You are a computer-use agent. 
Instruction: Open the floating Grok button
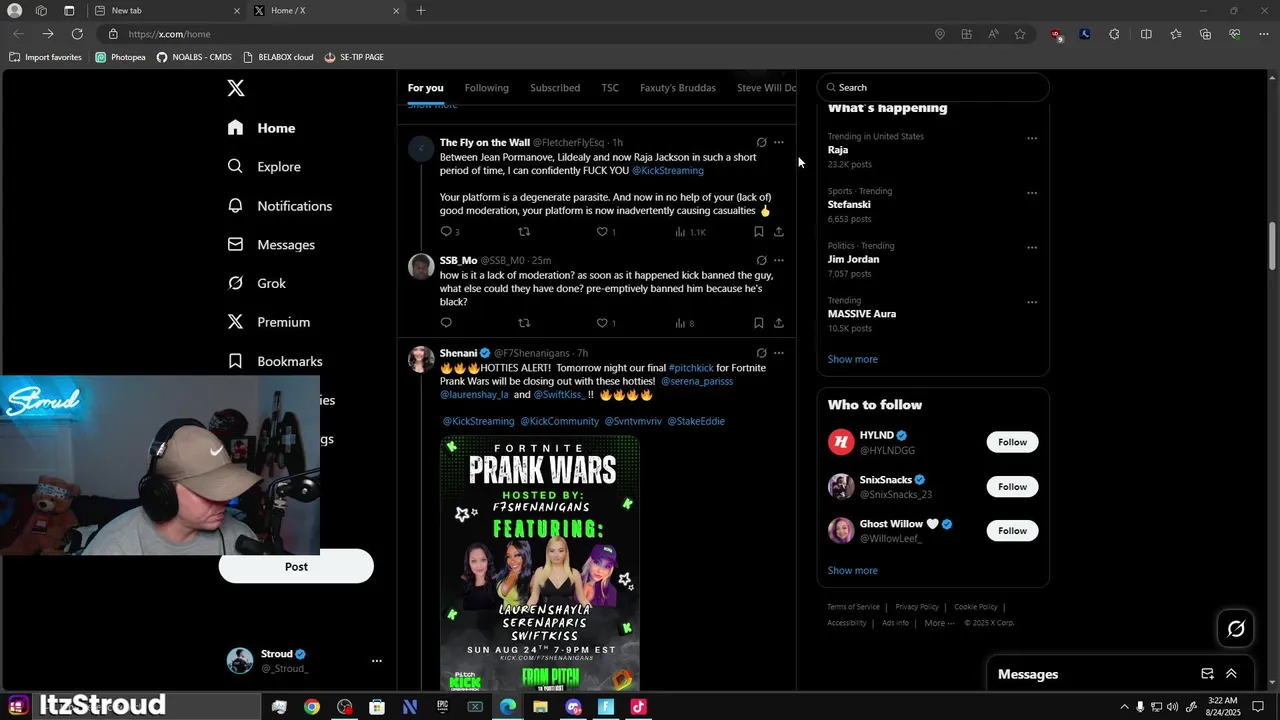pos(1236,628)
